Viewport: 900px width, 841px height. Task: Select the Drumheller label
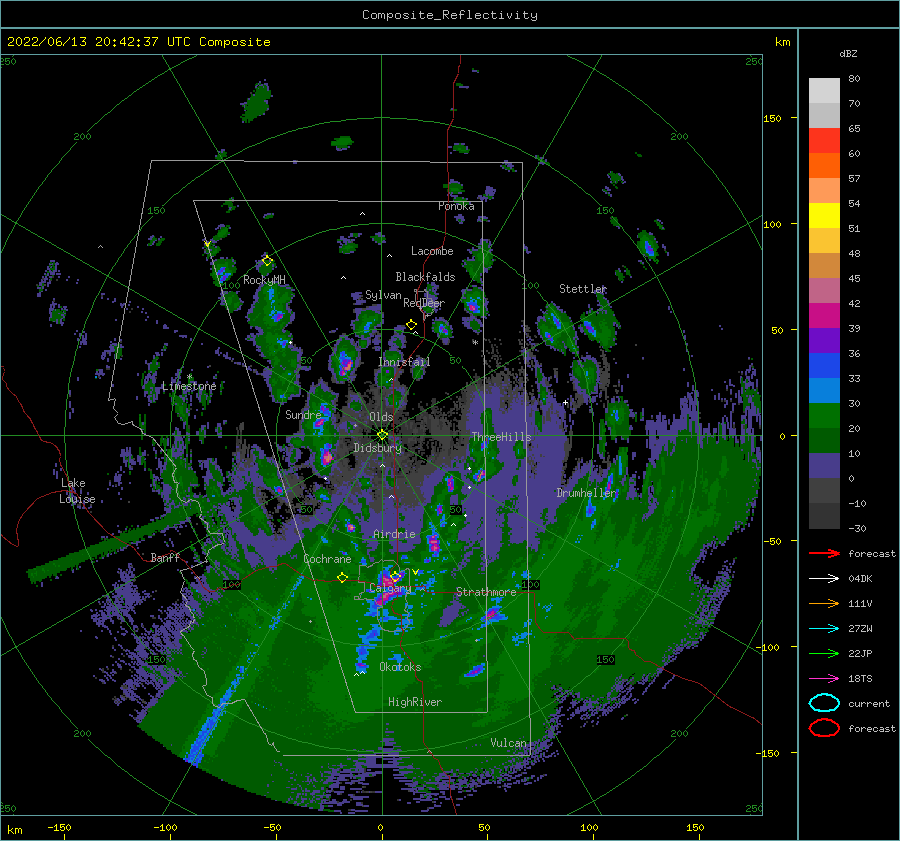point(586,493)
